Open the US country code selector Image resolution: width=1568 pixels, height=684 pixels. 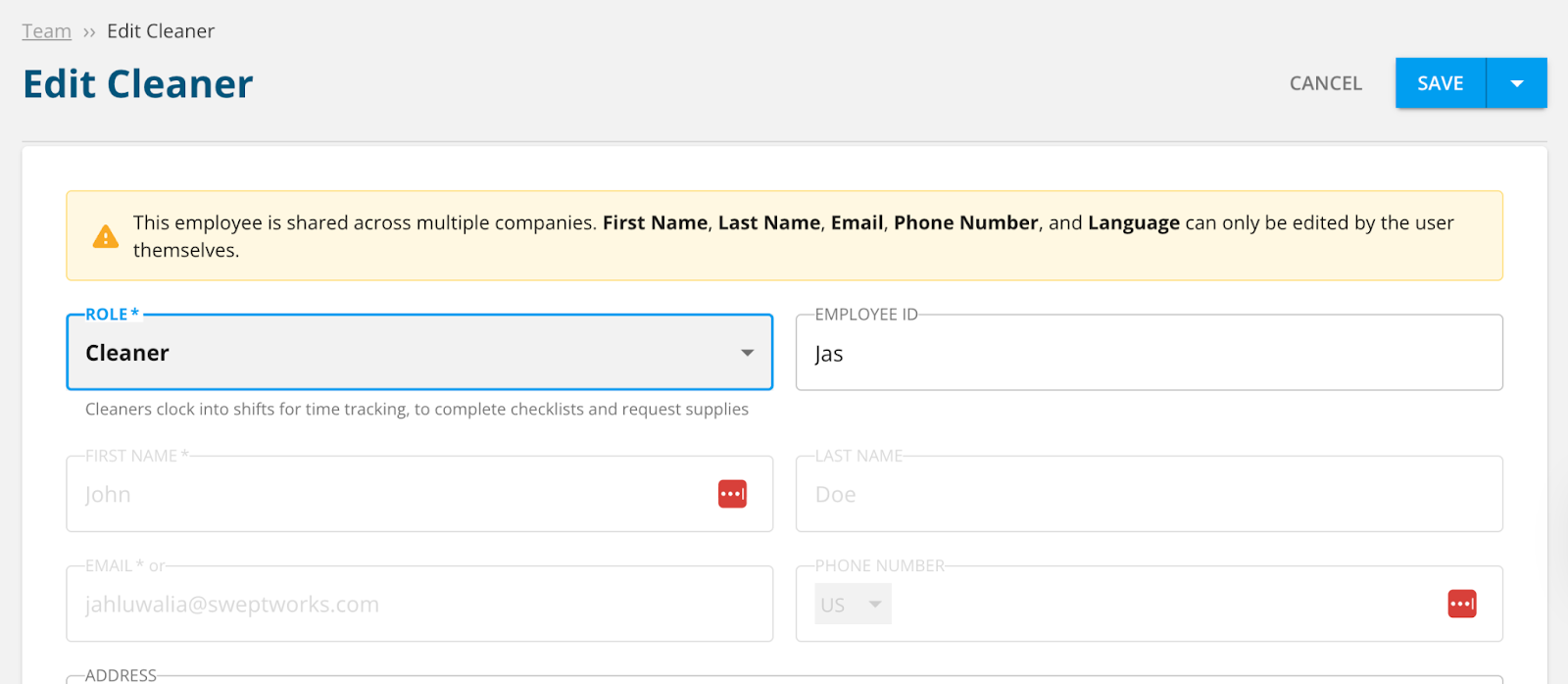coord(853,605)
